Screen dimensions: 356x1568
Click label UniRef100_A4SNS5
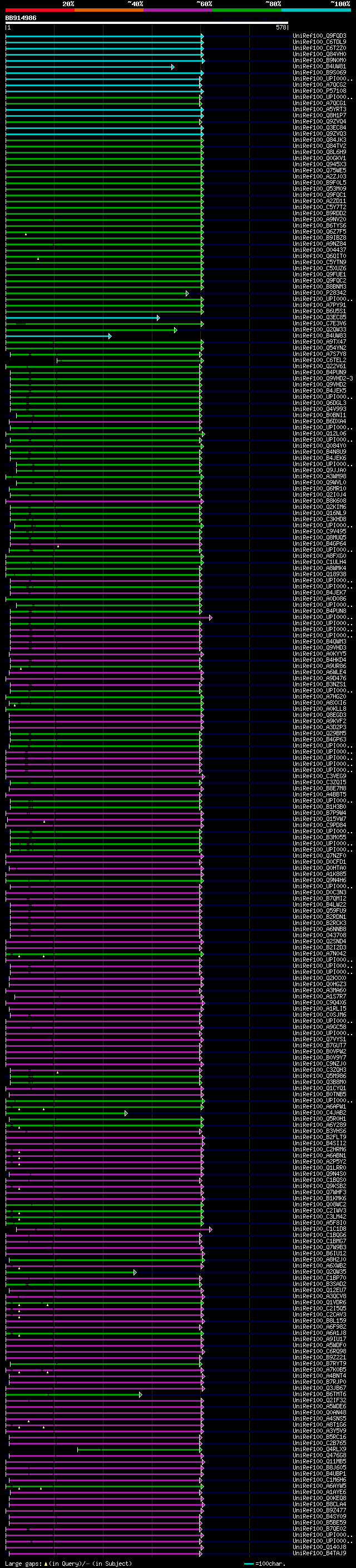(319, 1418)
